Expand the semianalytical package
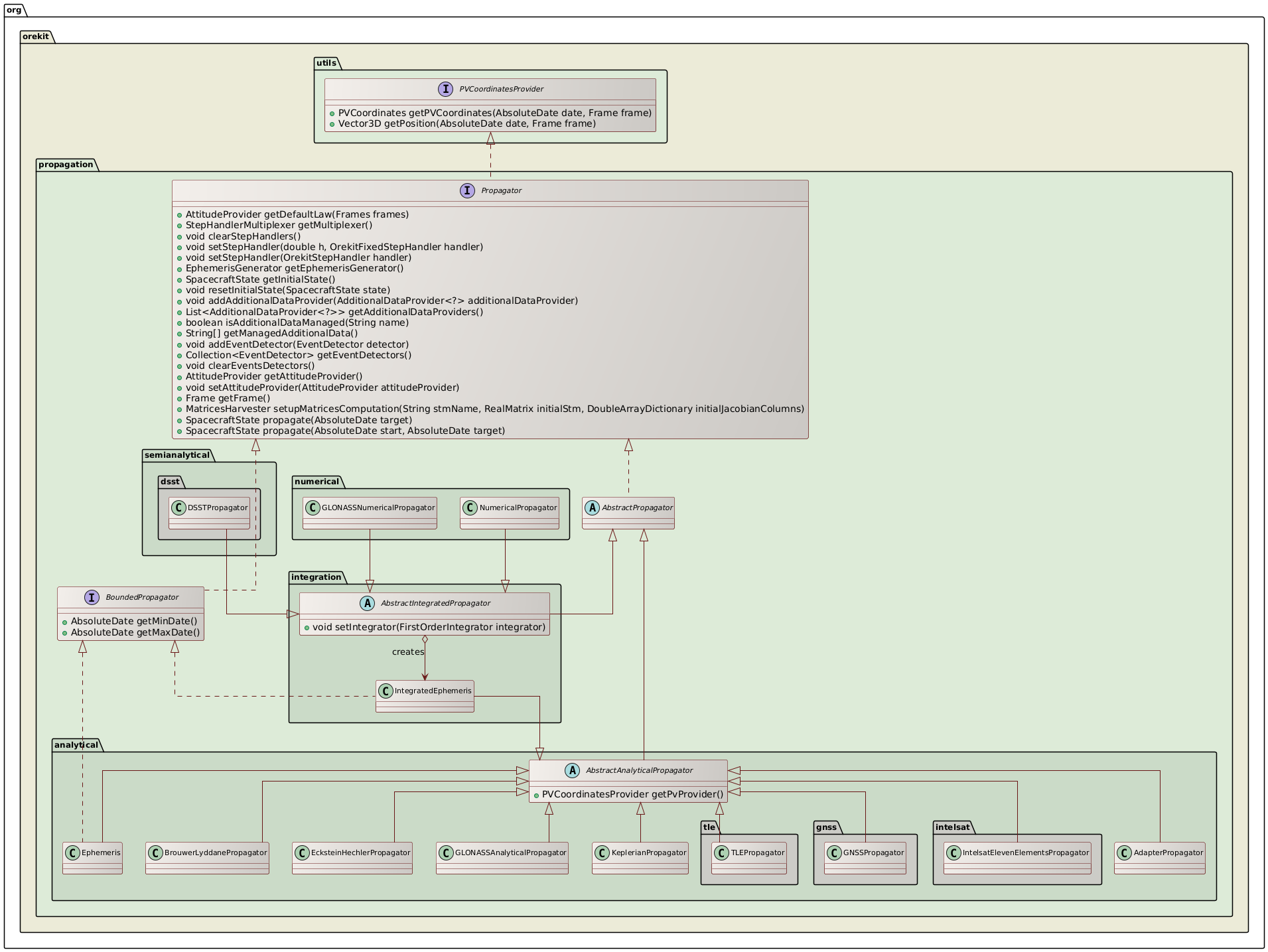 pyautogui.click(x=176, y=455)
